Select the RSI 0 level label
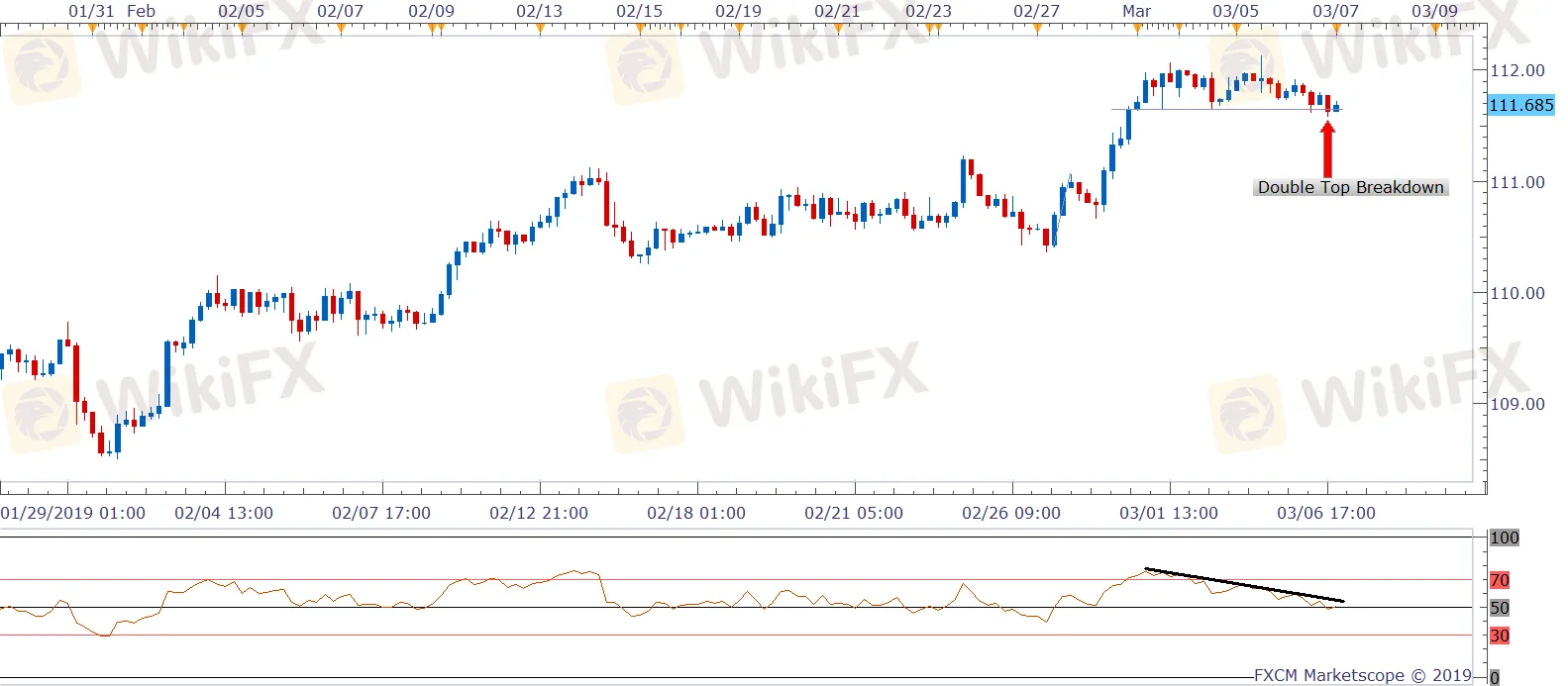This screenshot has height=686, width=1568. coord(1495,678)
